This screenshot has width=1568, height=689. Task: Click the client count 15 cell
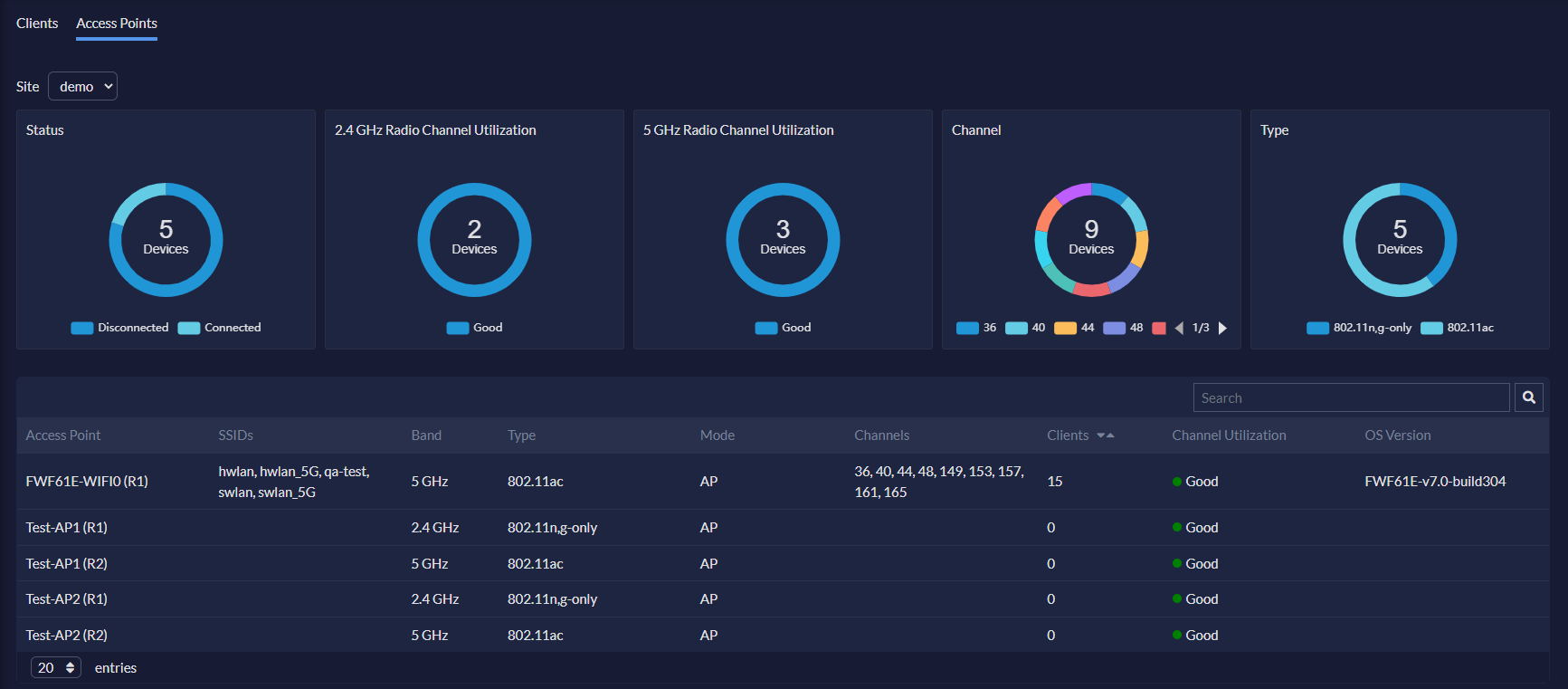pyautogui.click(x=1055, y=482)
